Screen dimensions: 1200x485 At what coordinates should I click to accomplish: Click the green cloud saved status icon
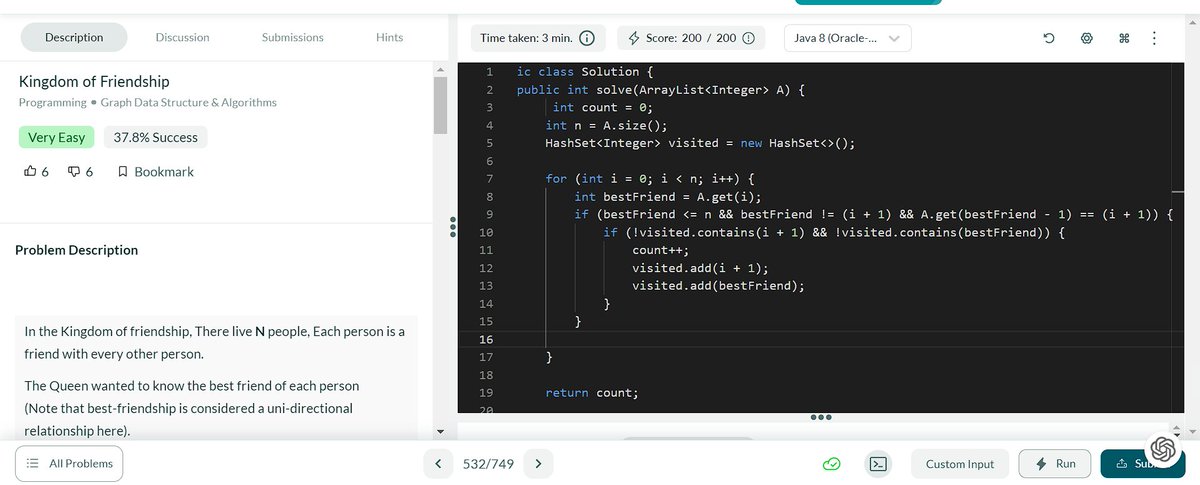pyautogui.click(x=831, y=464)
